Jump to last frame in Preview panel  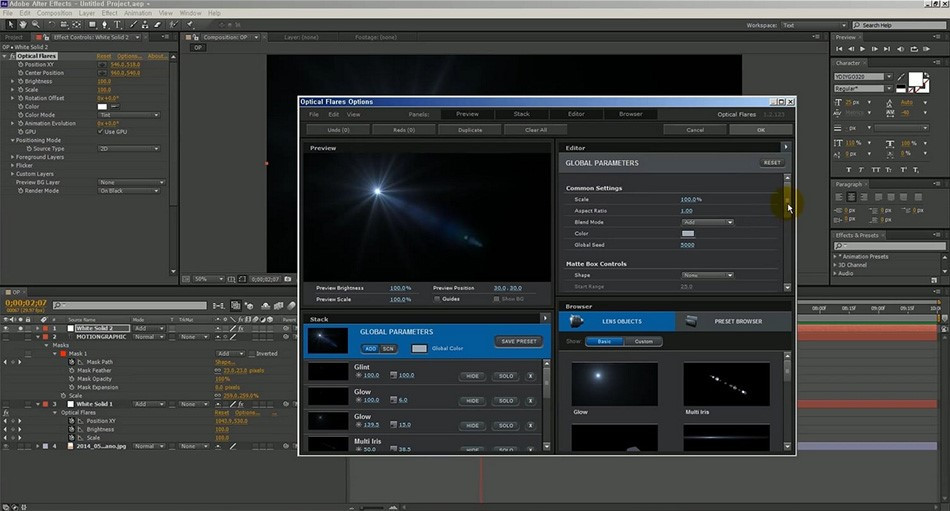point(887,49)
